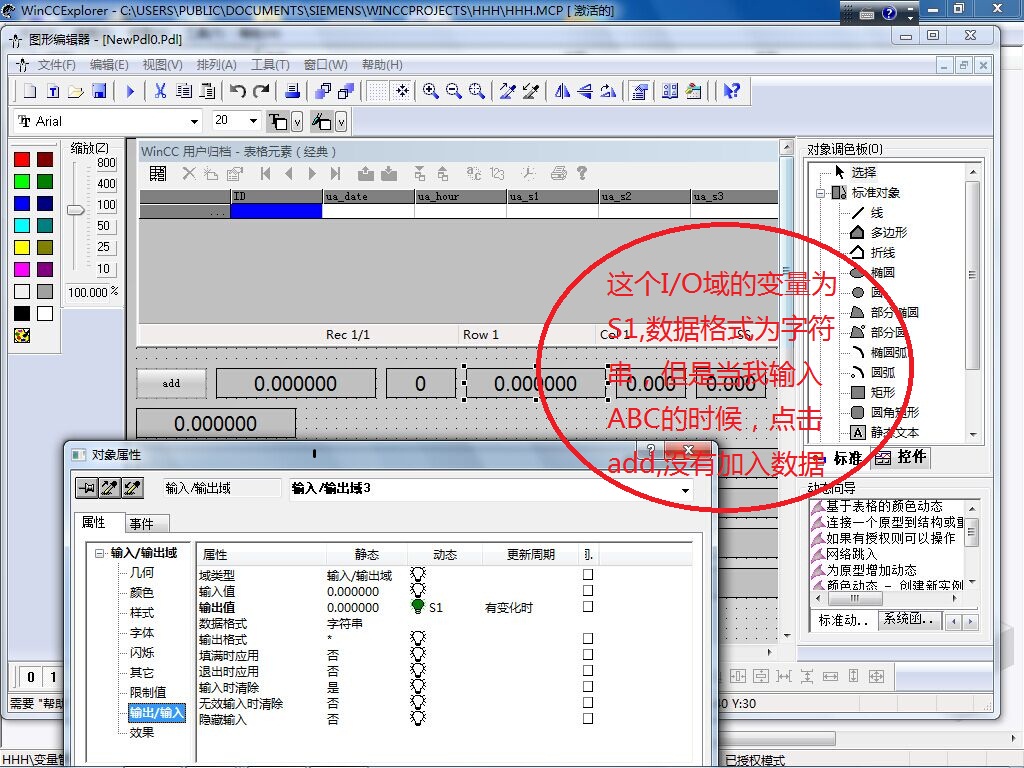Screen dimensions: 1024x768
Task: Toggle indirect checkbox for 输出格式 row
Action: [588, 639]
